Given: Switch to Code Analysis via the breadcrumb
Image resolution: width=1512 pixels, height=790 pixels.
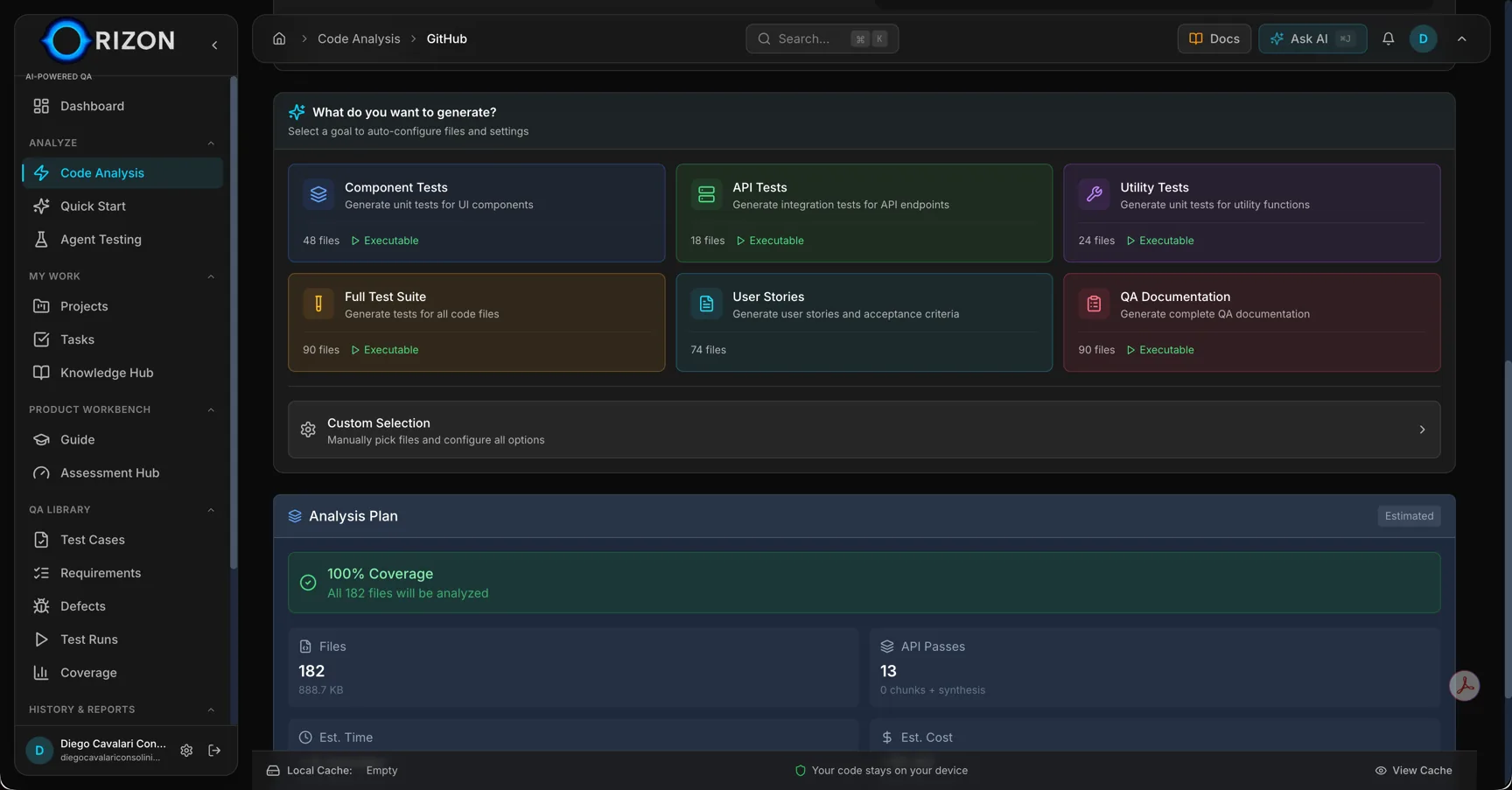Looking at the screenshot, I should 358,38.
